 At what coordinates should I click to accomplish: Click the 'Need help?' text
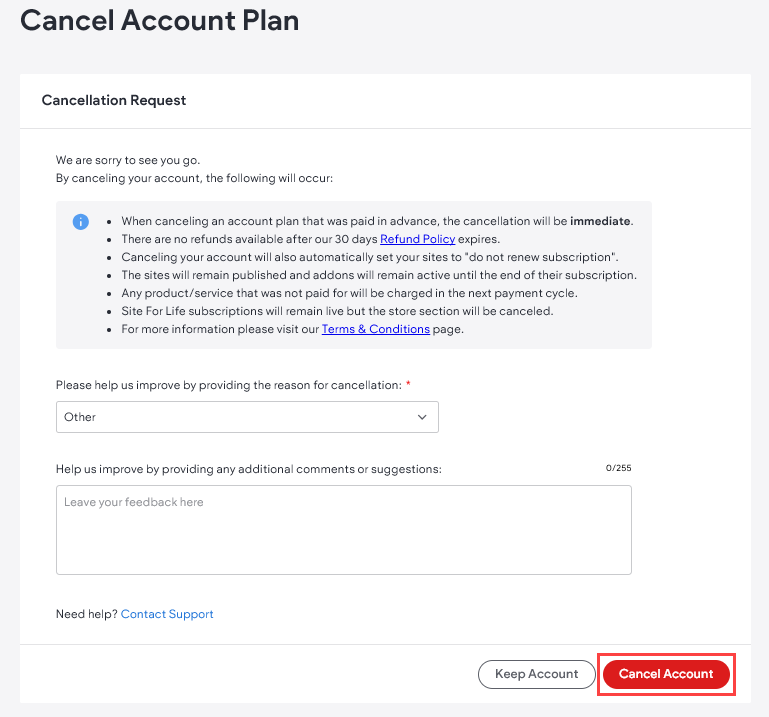[x=87, y=614]
